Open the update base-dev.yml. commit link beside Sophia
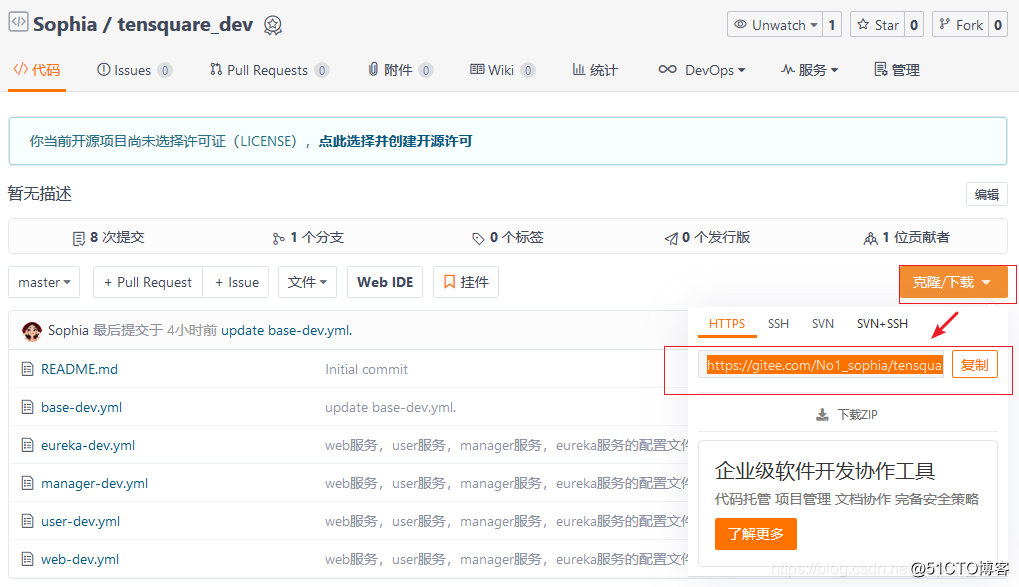 pos(287,330)
